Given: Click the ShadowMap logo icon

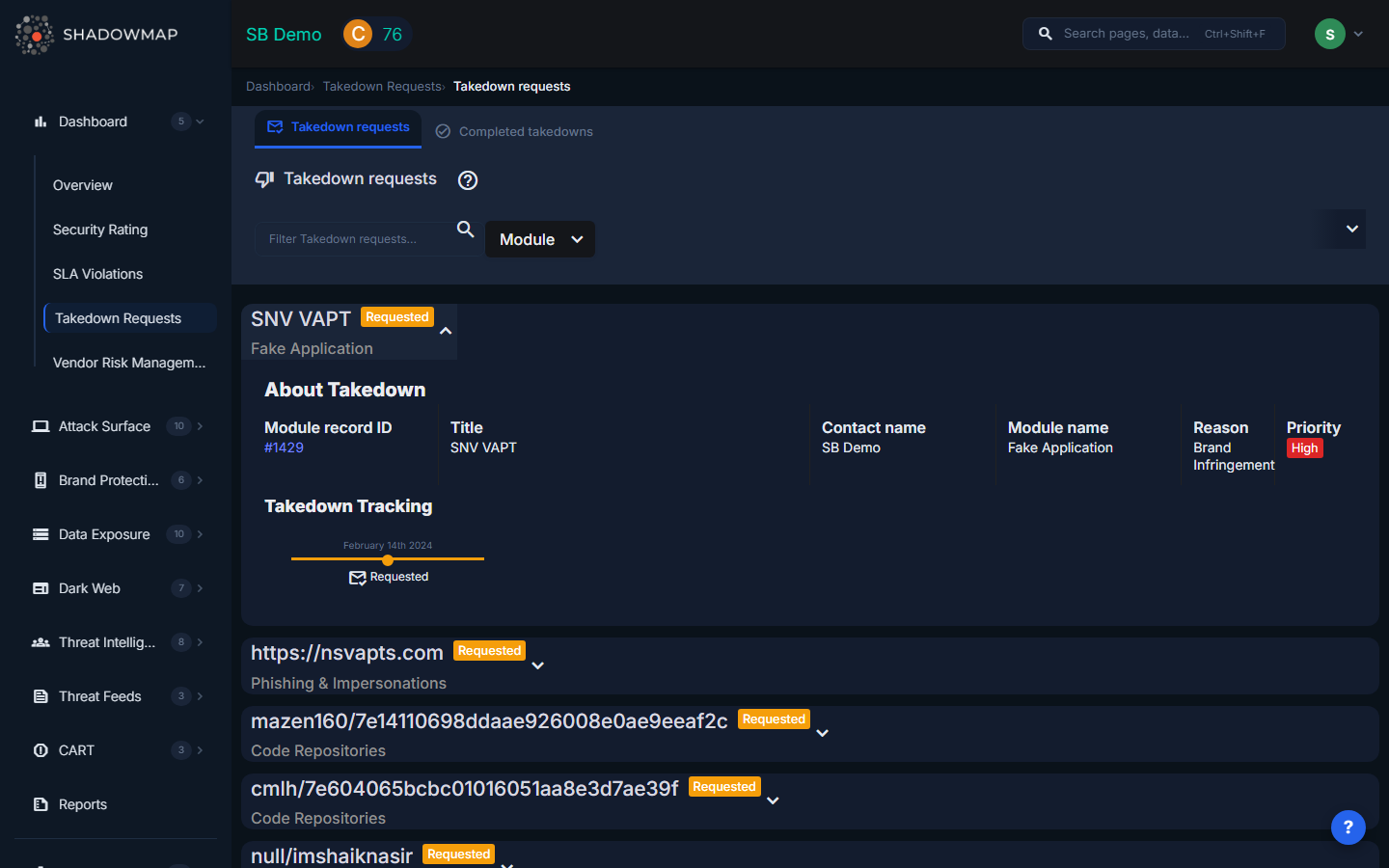Looking at the screenshot, I should (35, 35).
